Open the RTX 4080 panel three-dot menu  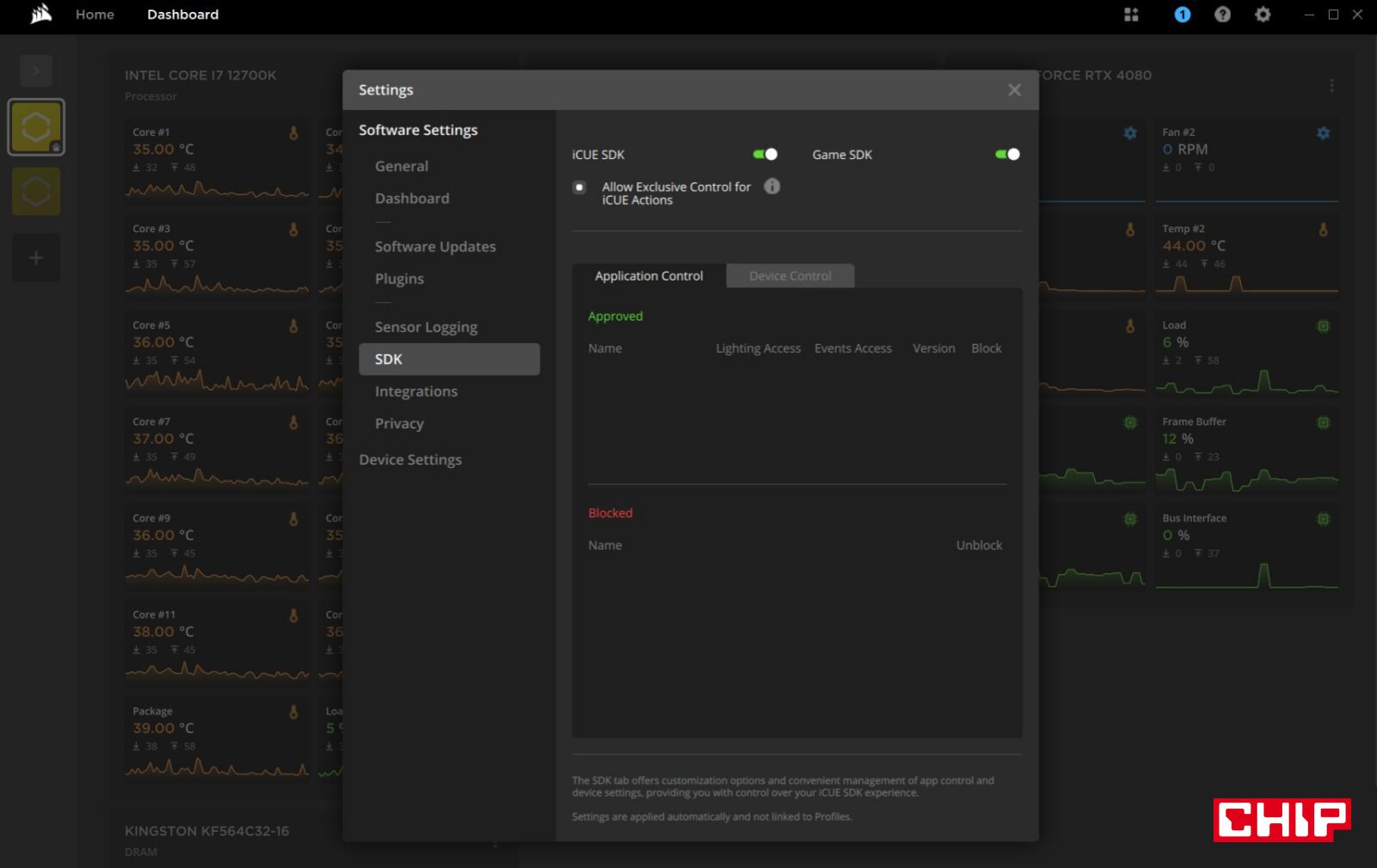(1331, 85)
